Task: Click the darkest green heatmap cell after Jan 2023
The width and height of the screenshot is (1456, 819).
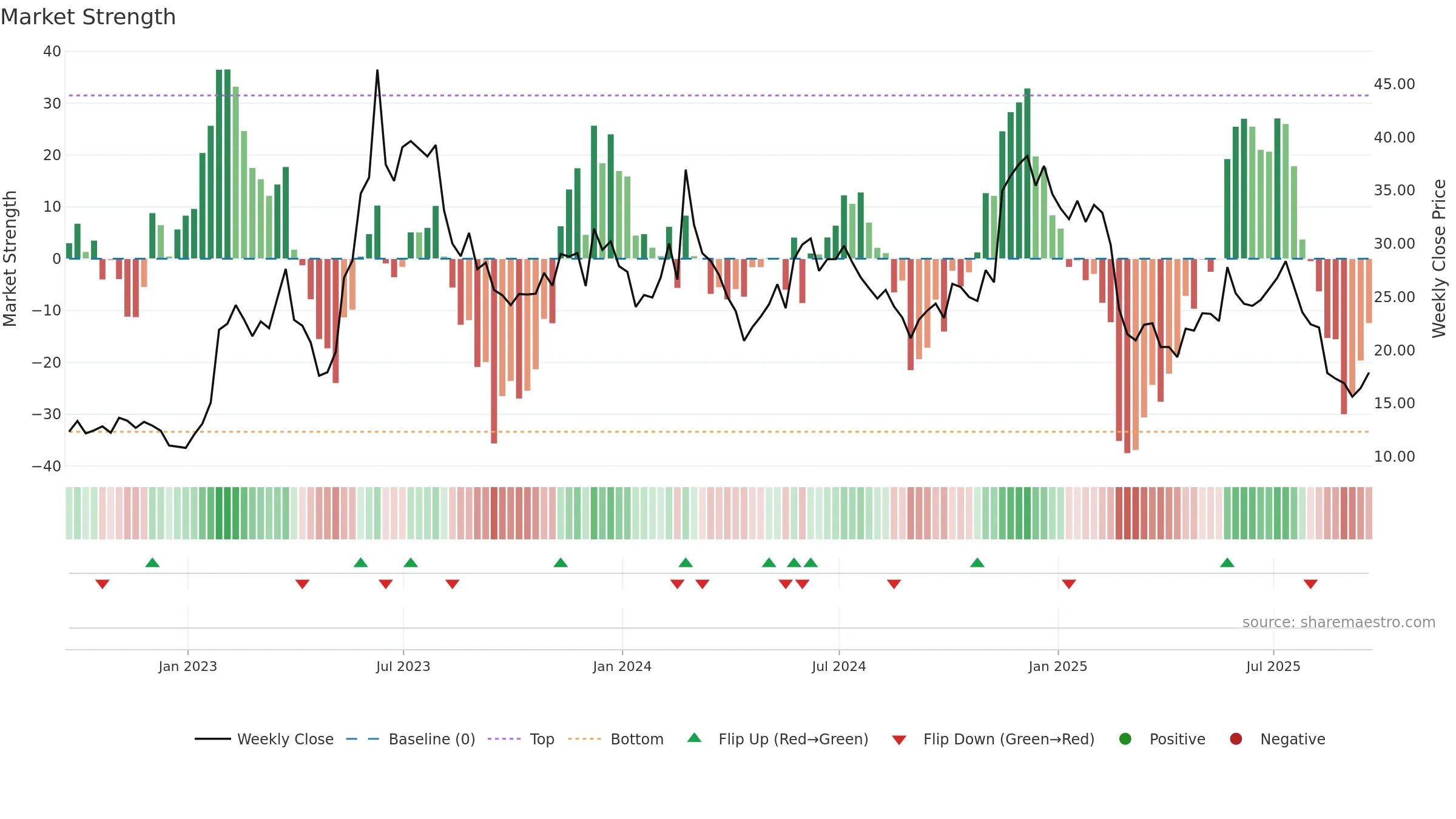Action: coord(227,513)
